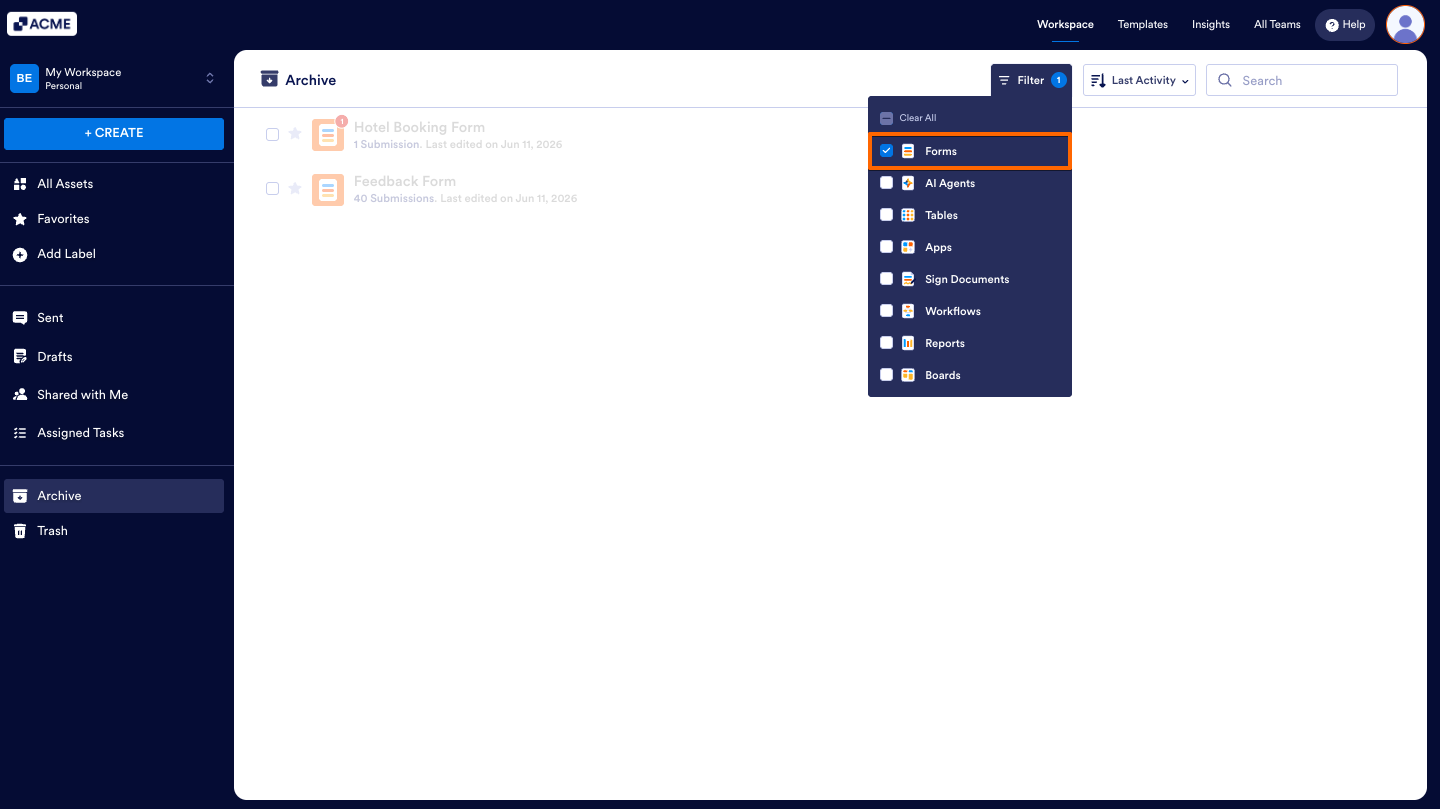The width and height of the screenshot is (1440, 809).
Task: Click the ACME logo
Action: (x=42, y=24)
